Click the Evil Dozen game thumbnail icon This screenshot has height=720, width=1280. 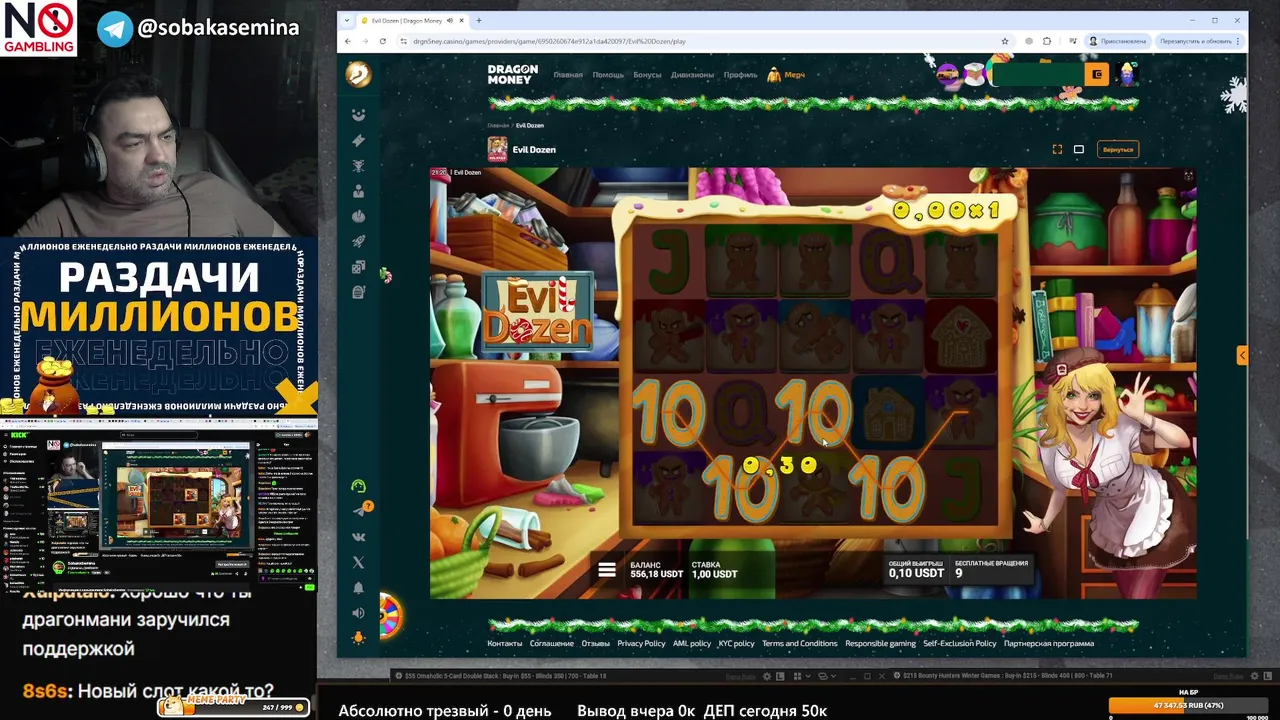point(497,149)
